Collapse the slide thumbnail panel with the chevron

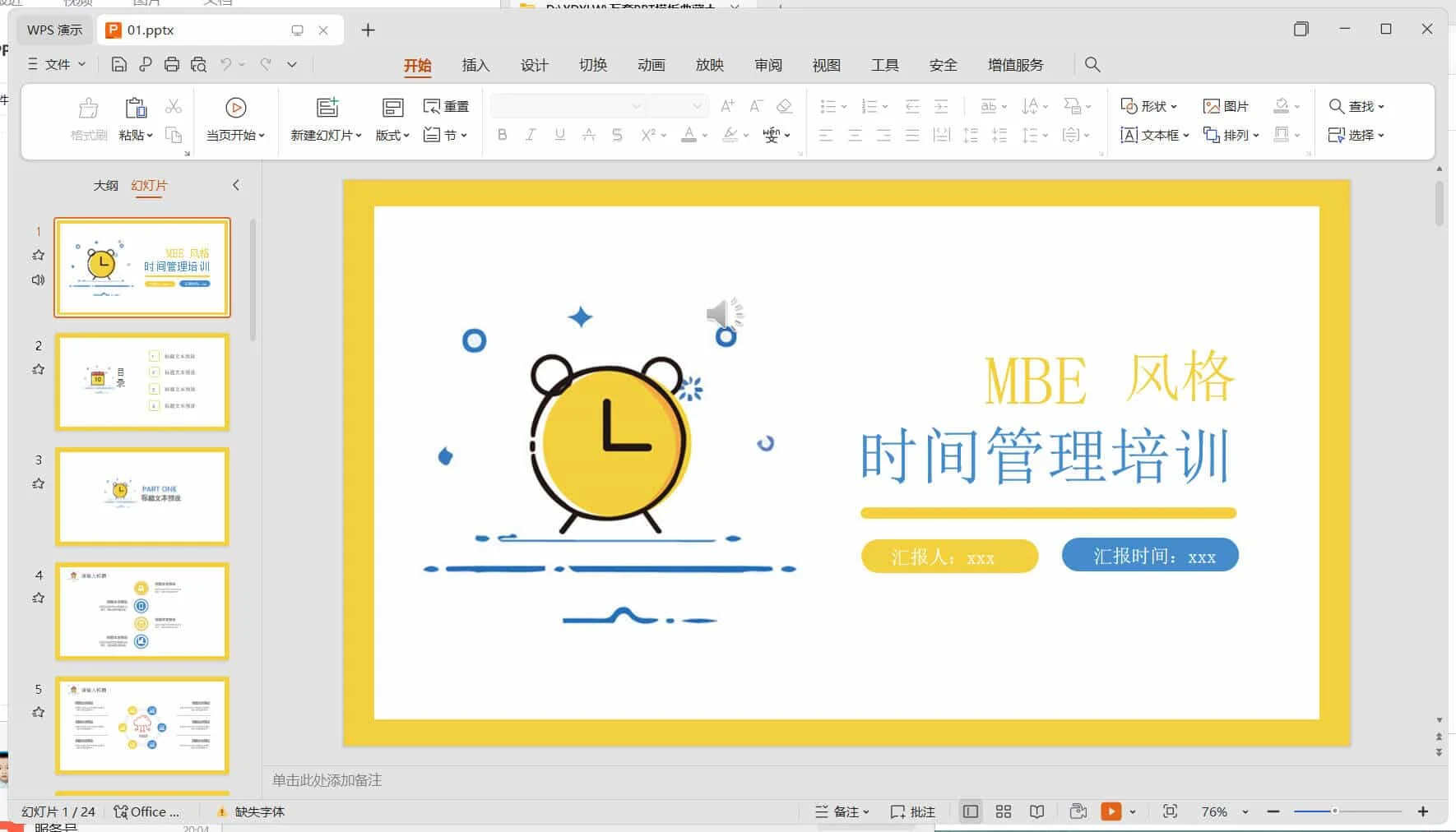pos(236,185)
